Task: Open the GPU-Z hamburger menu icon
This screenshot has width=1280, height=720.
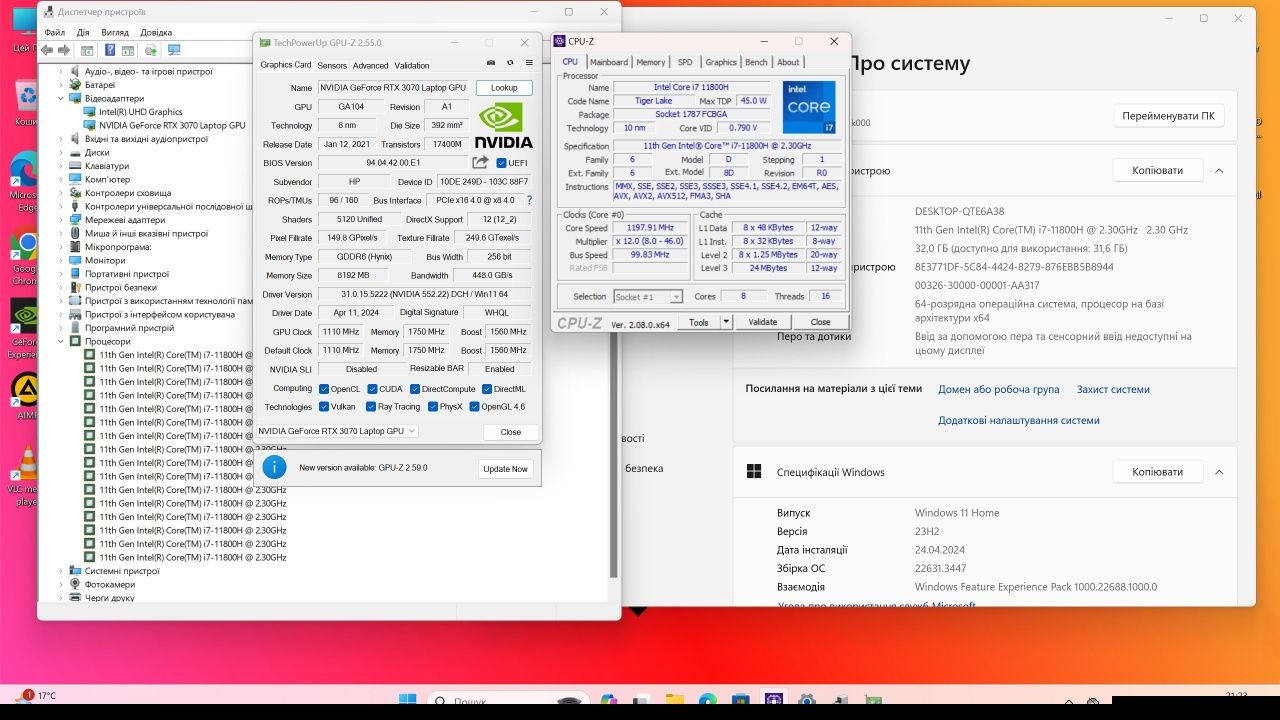Action: click(528, 65)
